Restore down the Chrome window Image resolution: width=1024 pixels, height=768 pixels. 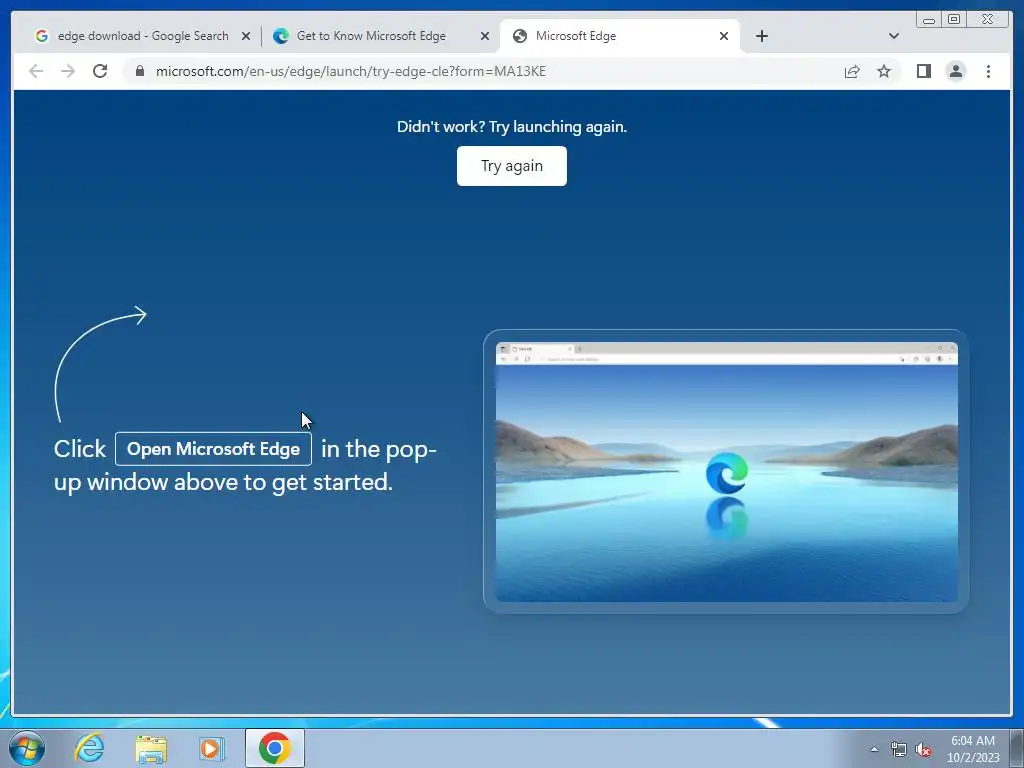tap(954, 20)
